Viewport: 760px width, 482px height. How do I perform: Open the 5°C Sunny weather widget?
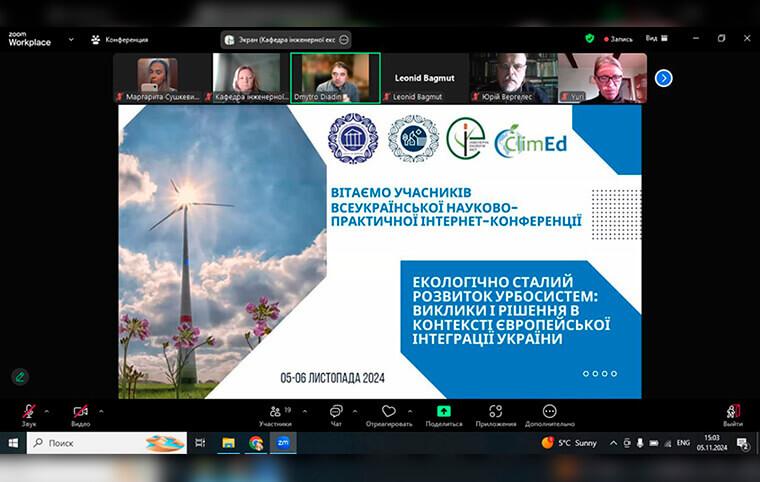click(x=570, y=443)
